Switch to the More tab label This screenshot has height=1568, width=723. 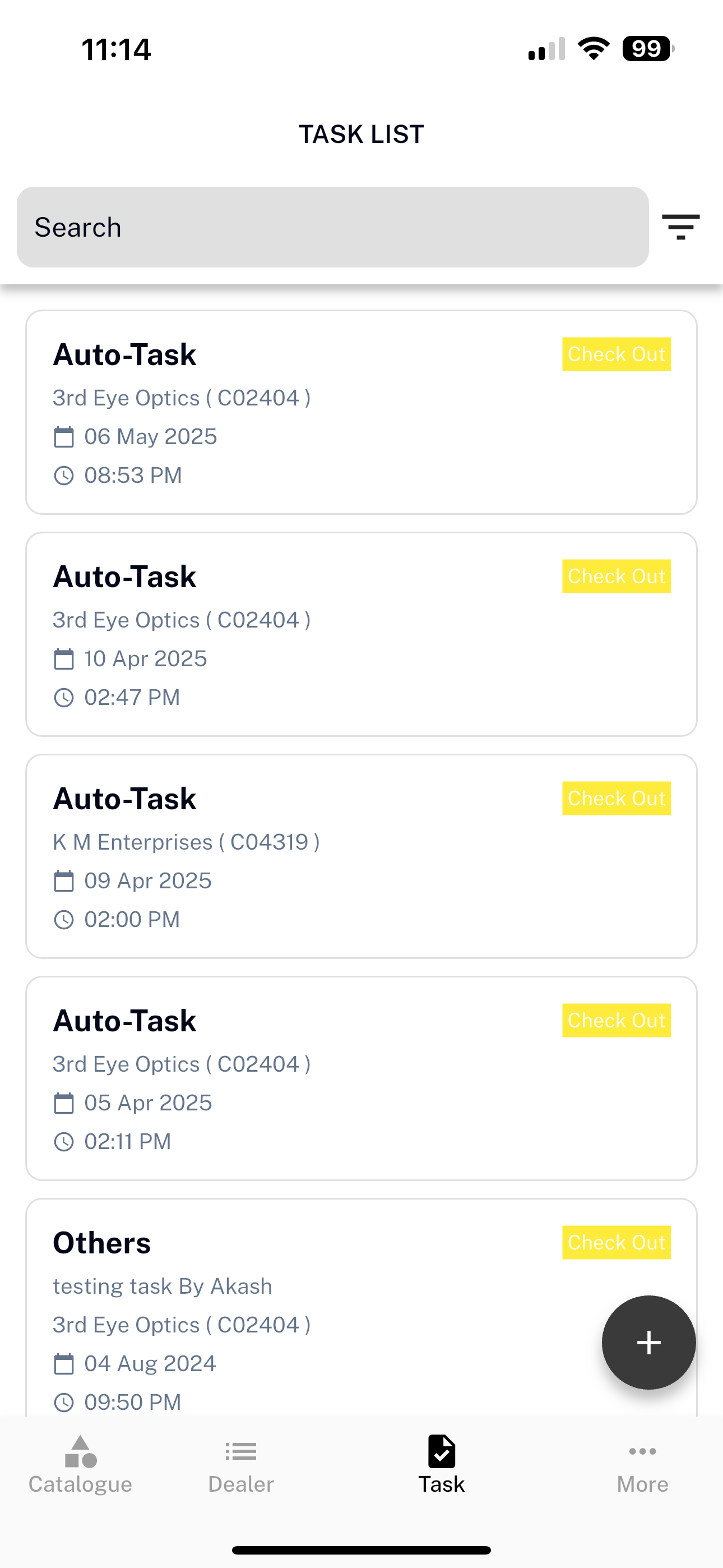tap(642, 1484)
